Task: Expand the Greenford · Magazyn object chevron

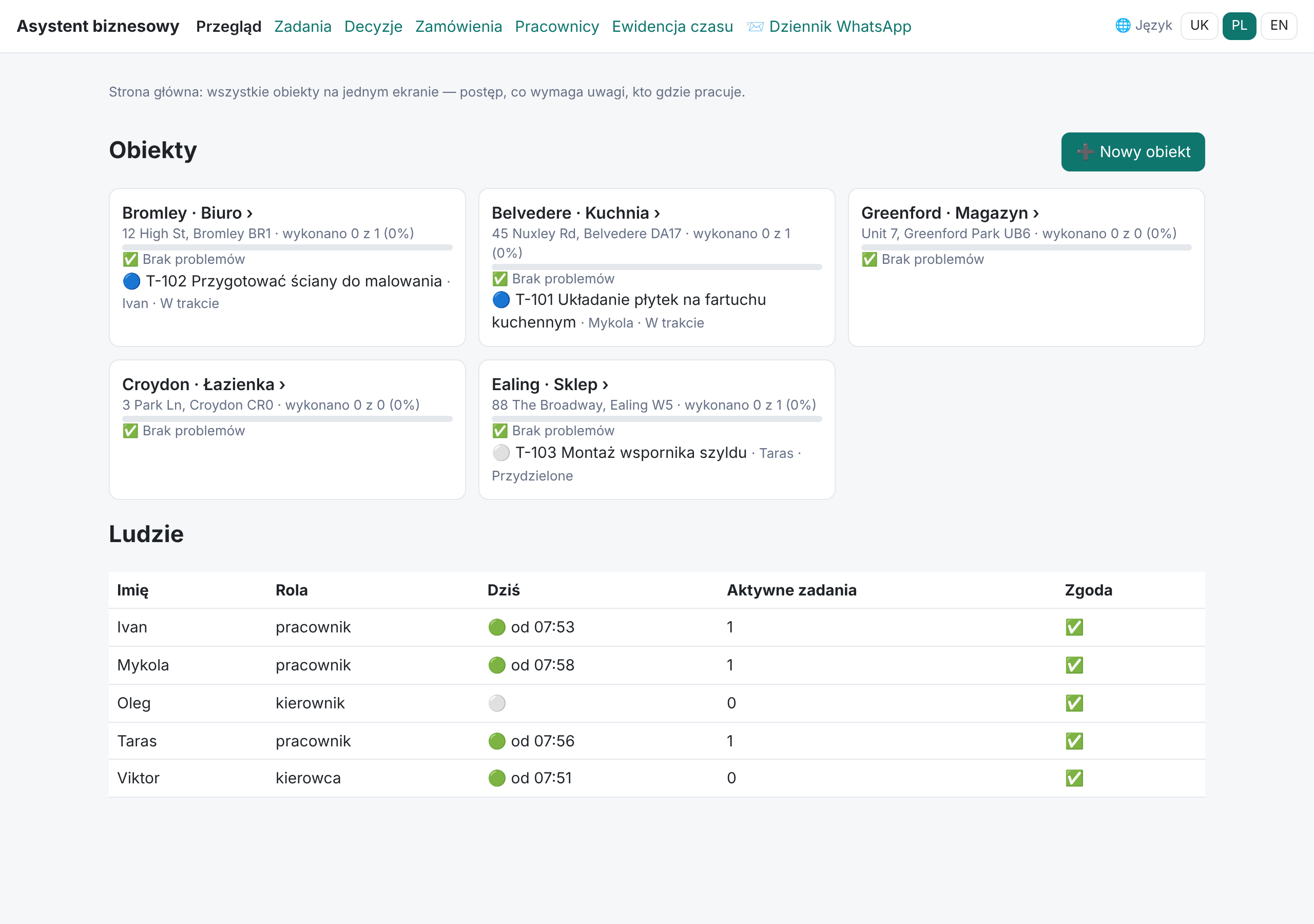Action: 1036,214
